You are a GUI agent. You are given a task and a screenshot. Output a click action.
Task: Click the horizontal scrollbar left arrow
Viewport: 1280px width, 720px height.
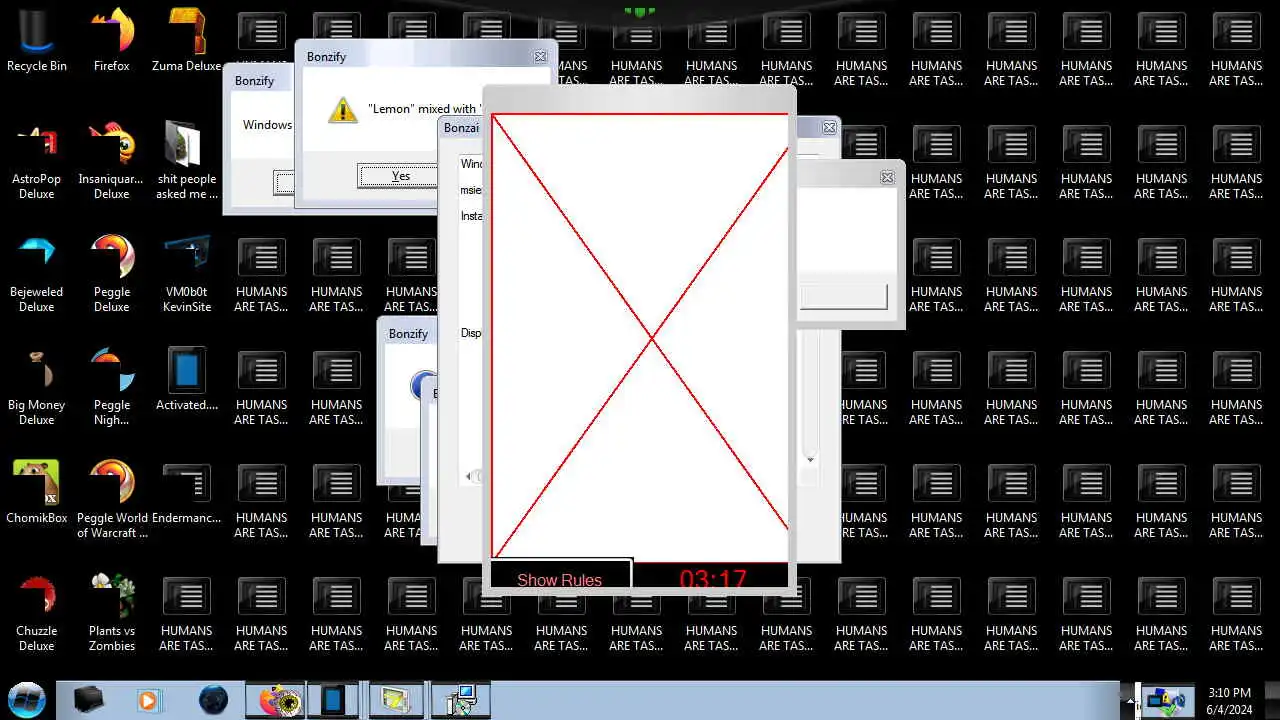pos(469,476)
